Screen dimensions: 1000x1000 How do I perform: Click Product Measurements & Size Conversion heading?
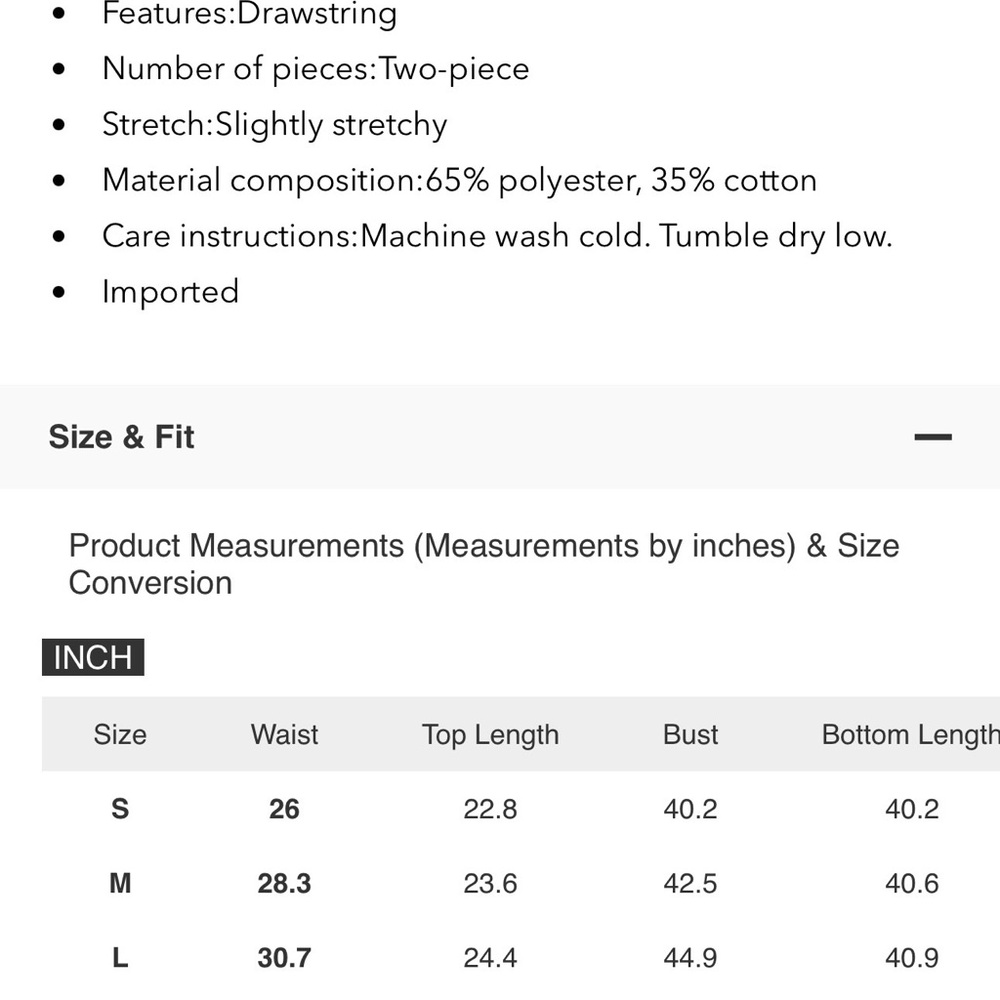(x=484, y=564)
